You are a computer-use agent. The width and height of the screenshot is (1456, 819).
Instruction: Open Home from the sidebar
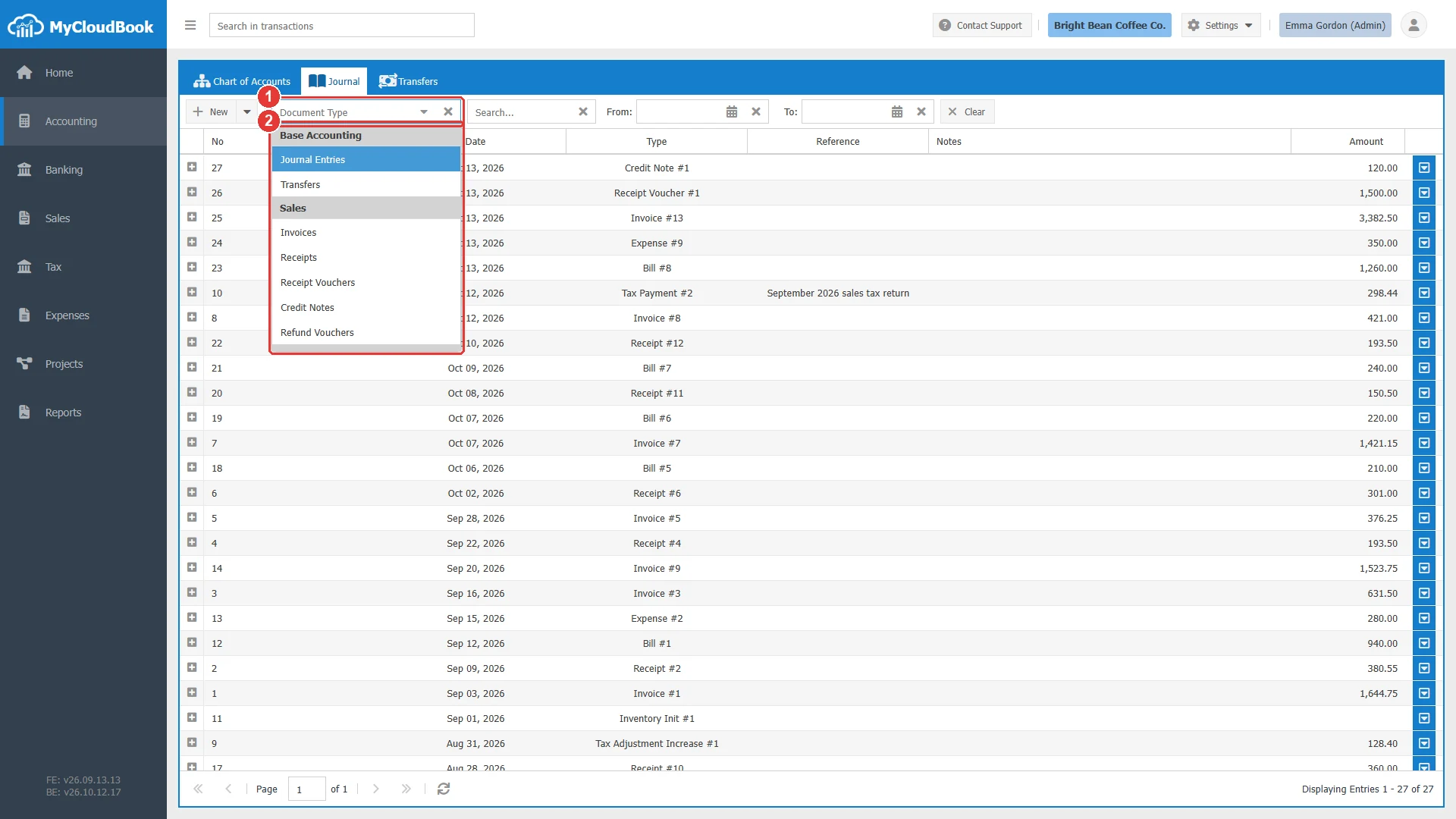(83, 73)
